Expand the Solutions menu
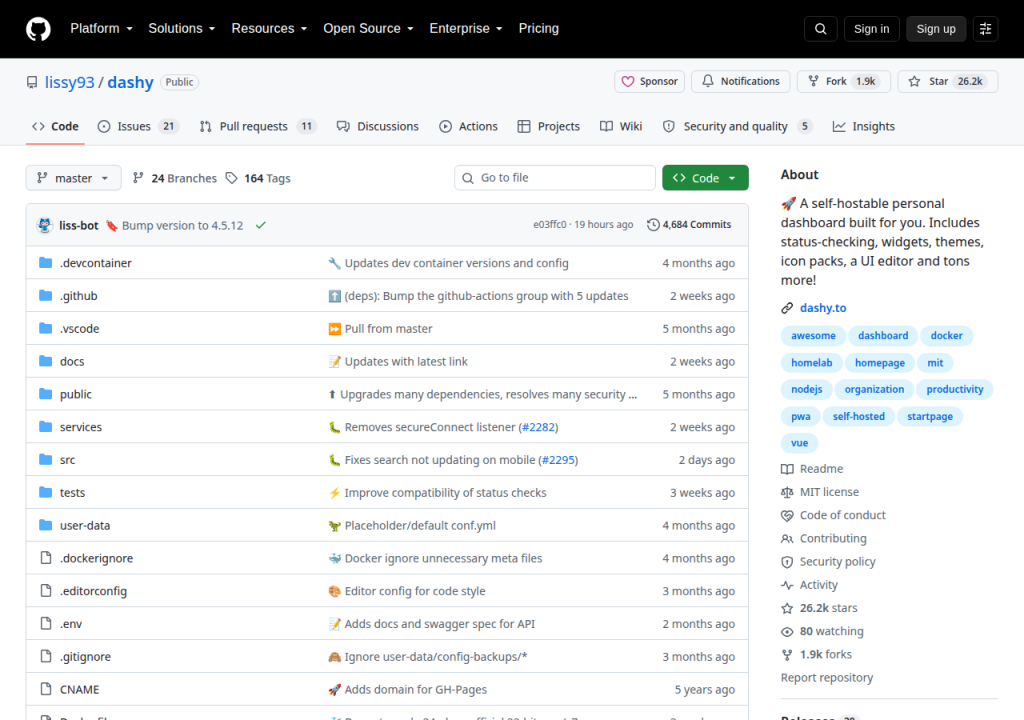 [182, 29]
